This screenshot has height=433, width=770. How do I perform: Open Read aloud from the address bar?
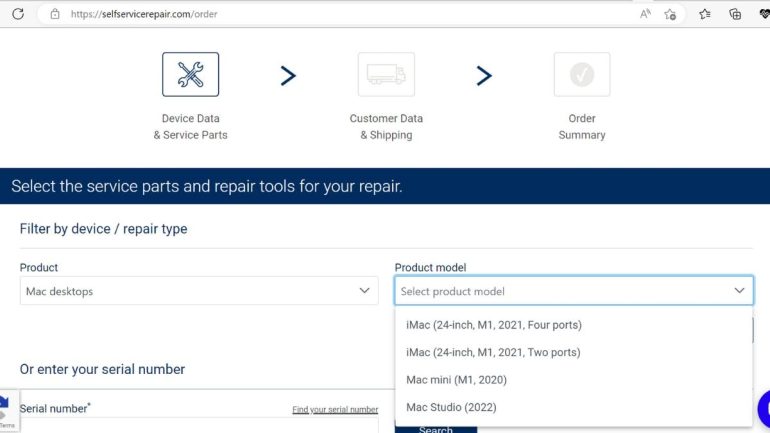[645, 14]
